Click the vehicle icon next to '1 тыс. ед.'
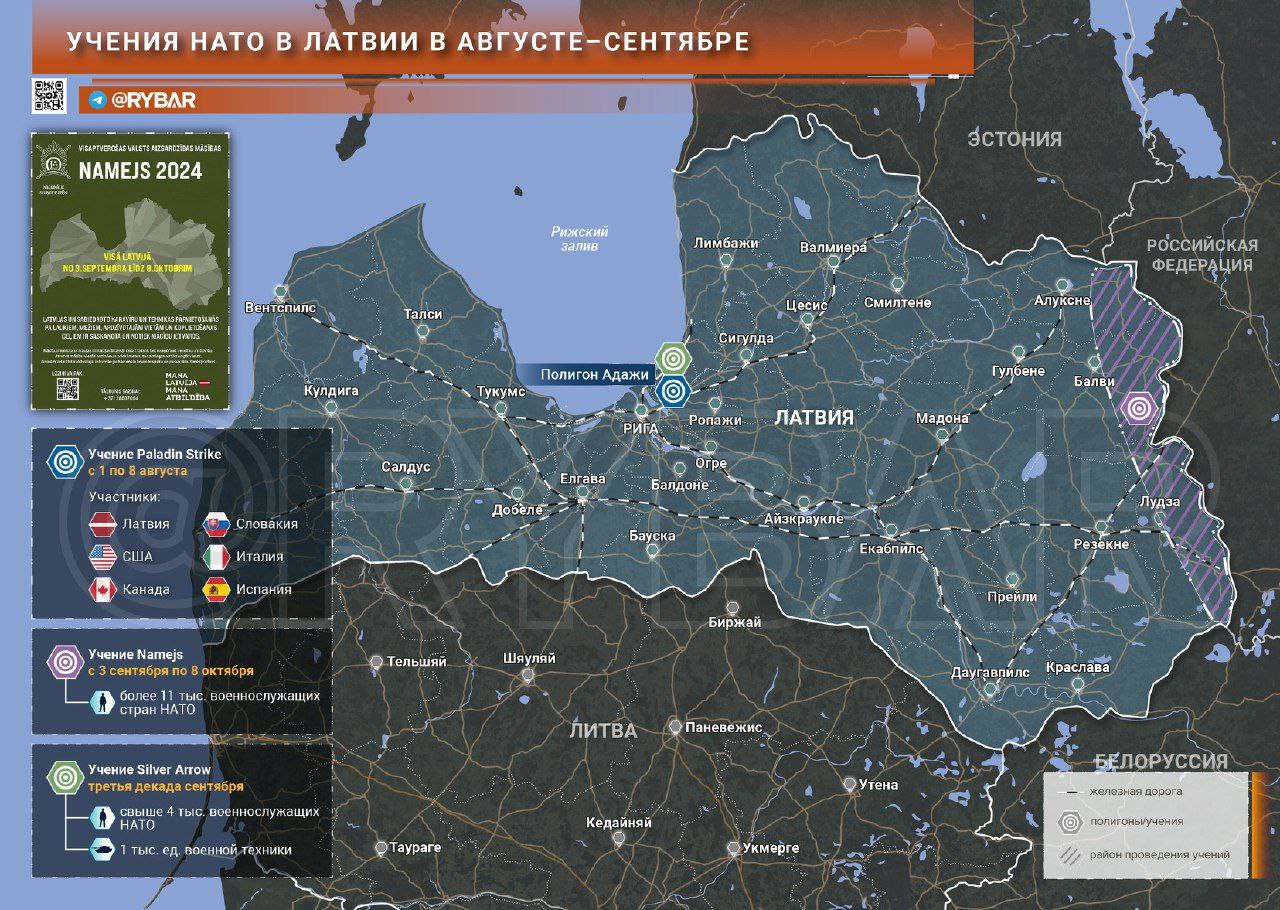1280x910 pixels. coord(101,850)
